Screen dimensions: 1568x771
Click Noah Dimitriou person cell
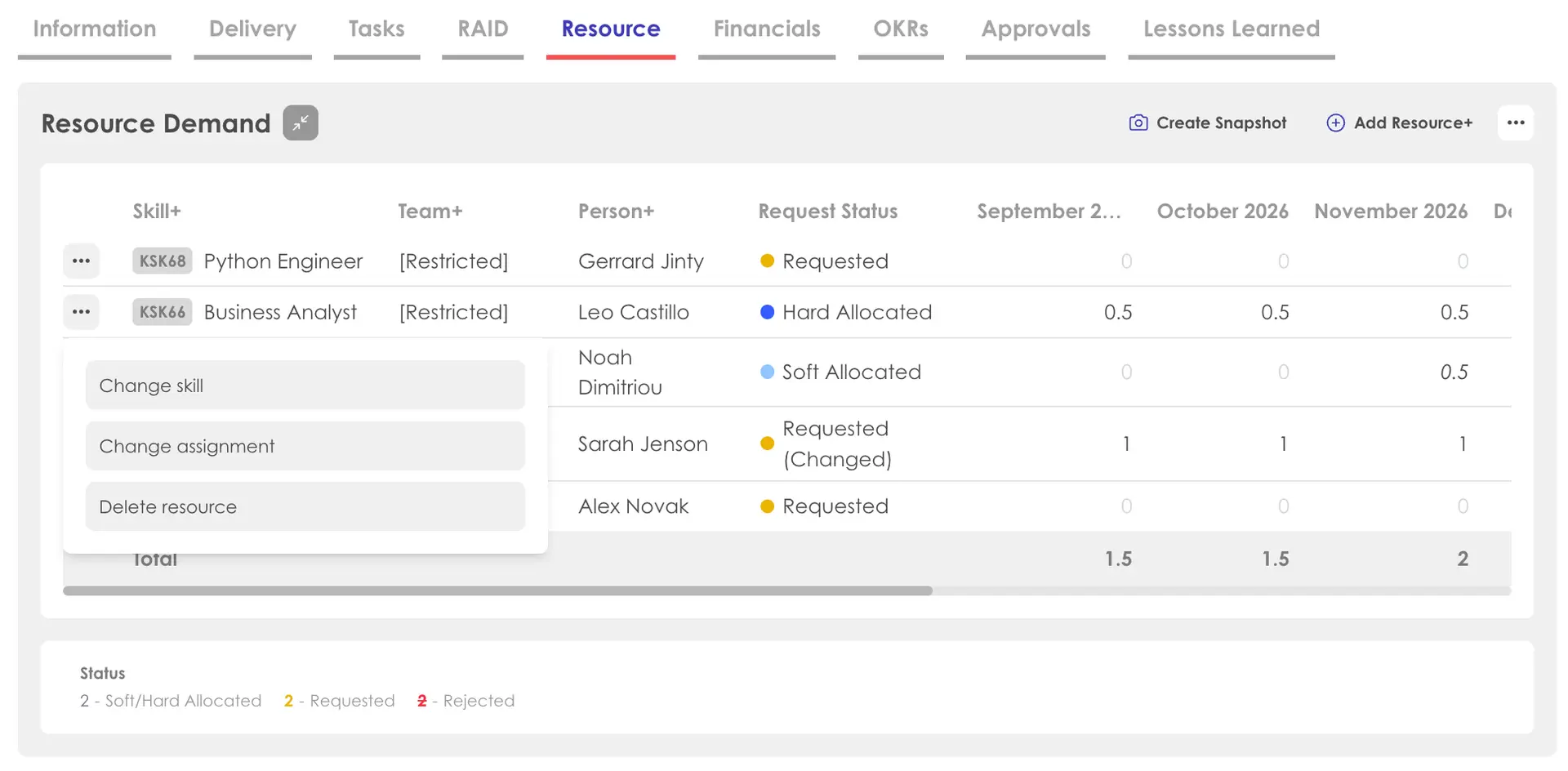pos(620,372)
